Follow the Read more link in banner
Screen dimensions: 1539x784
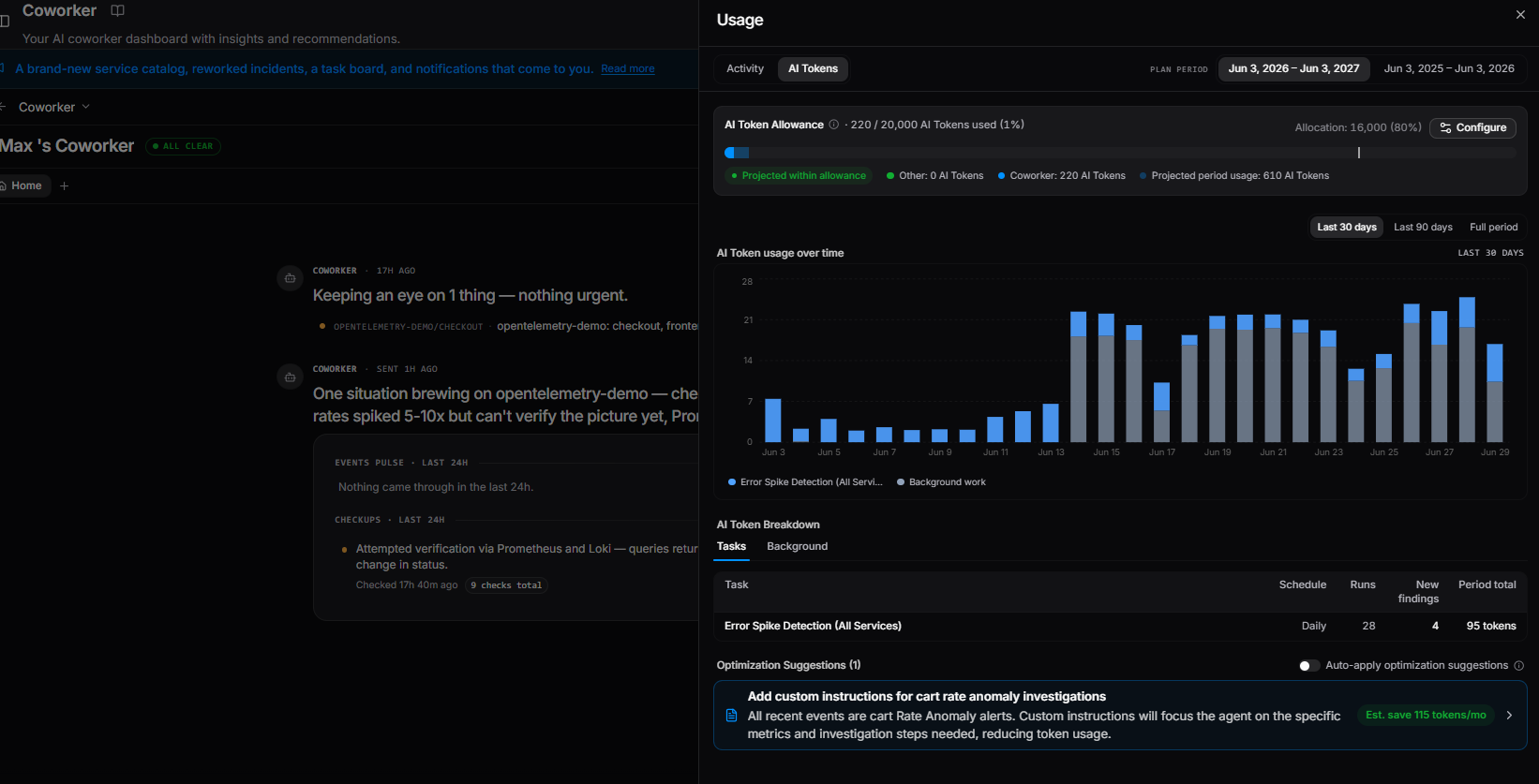point(628,69)
